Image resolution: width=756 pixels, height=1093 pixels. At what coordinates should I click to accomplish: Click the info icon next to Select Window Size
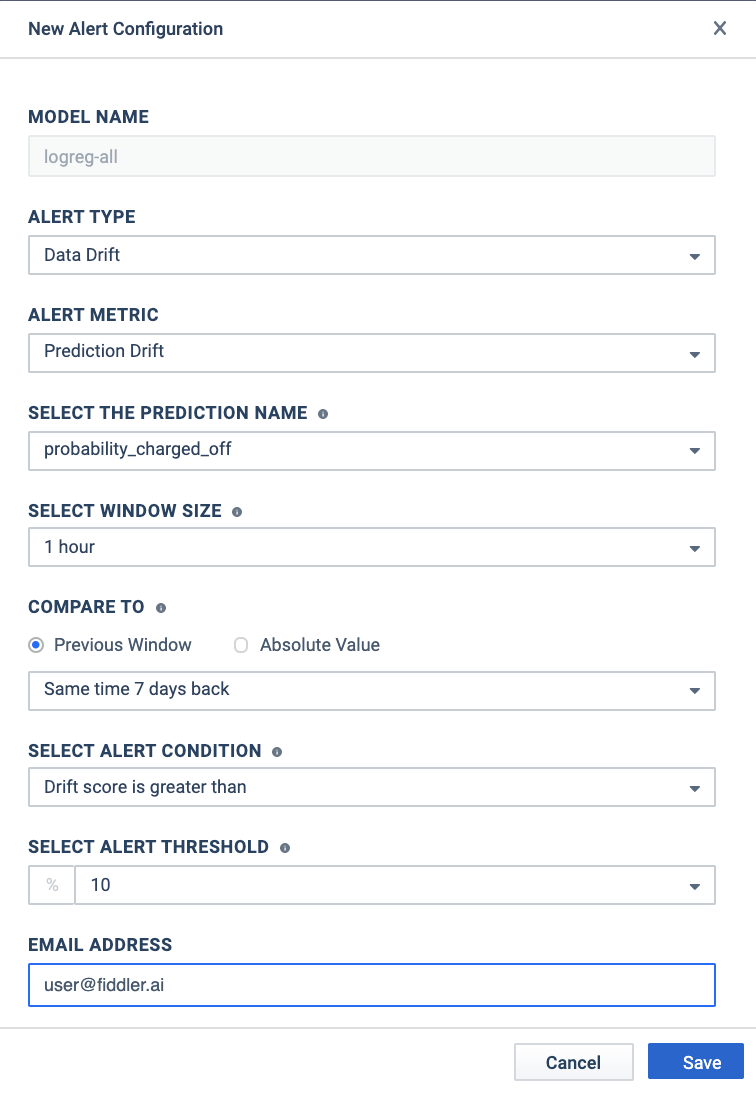pyautogui.click(x=237, y=512)
